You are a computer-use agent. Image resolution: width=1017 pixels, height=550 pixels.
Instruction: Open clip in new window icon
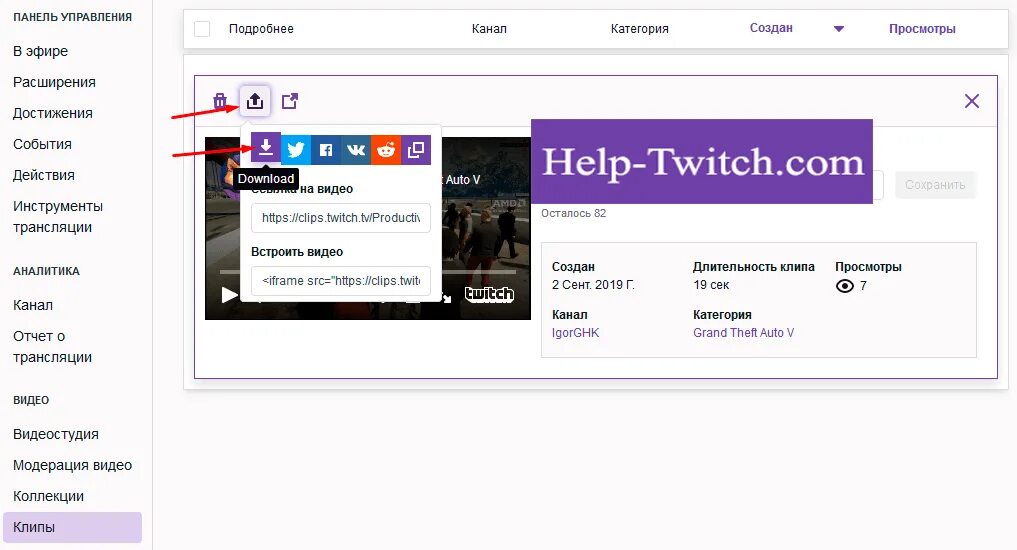[x=290, y=101]
